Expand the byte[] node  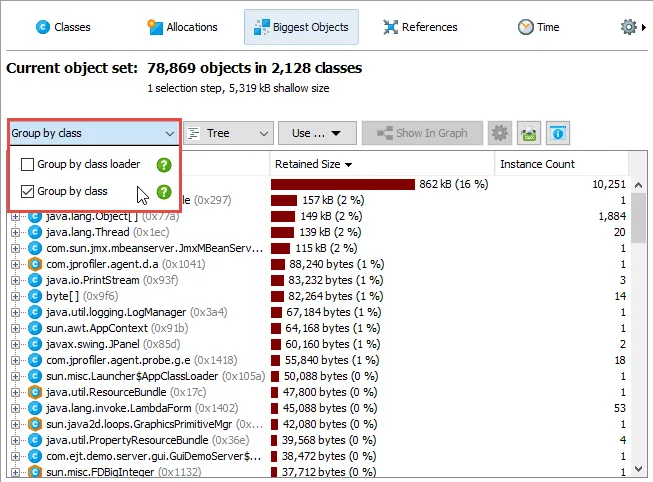pyautogui.click(x=15, y=296)
